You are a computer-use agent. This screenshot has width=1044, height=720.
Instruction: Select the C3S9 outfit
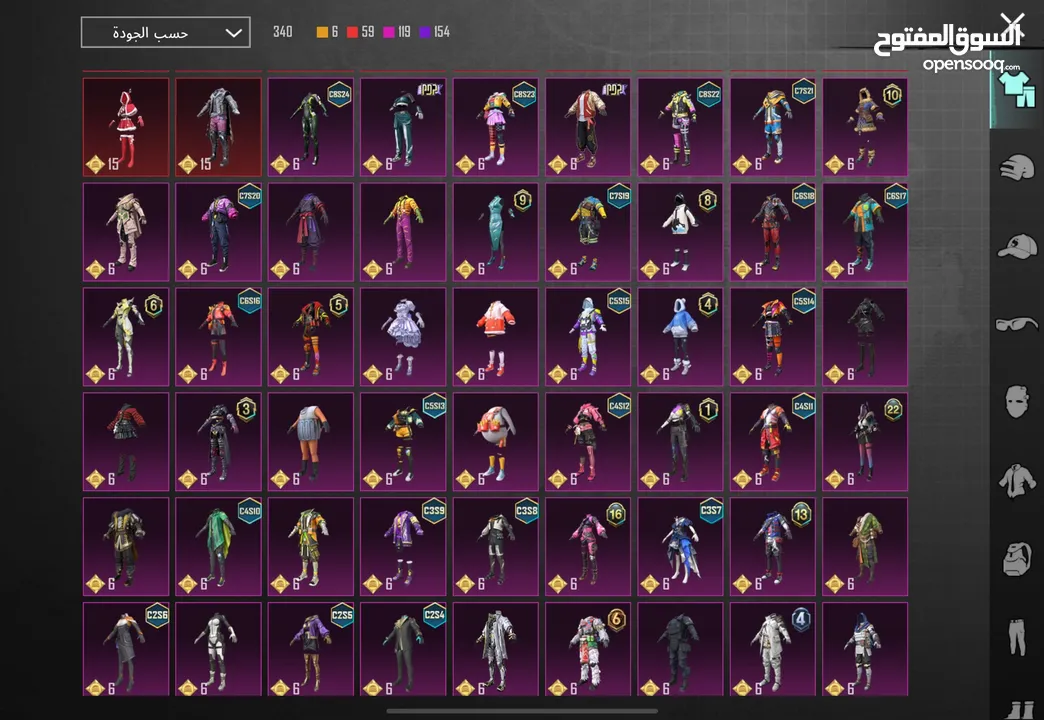[x=403, y=546]
